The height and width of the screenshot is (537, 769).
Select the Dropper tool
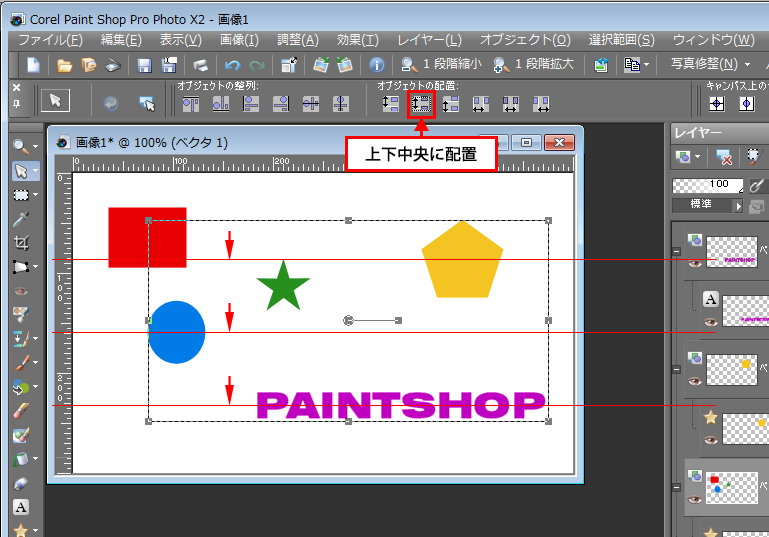click(x=21, y=219)
